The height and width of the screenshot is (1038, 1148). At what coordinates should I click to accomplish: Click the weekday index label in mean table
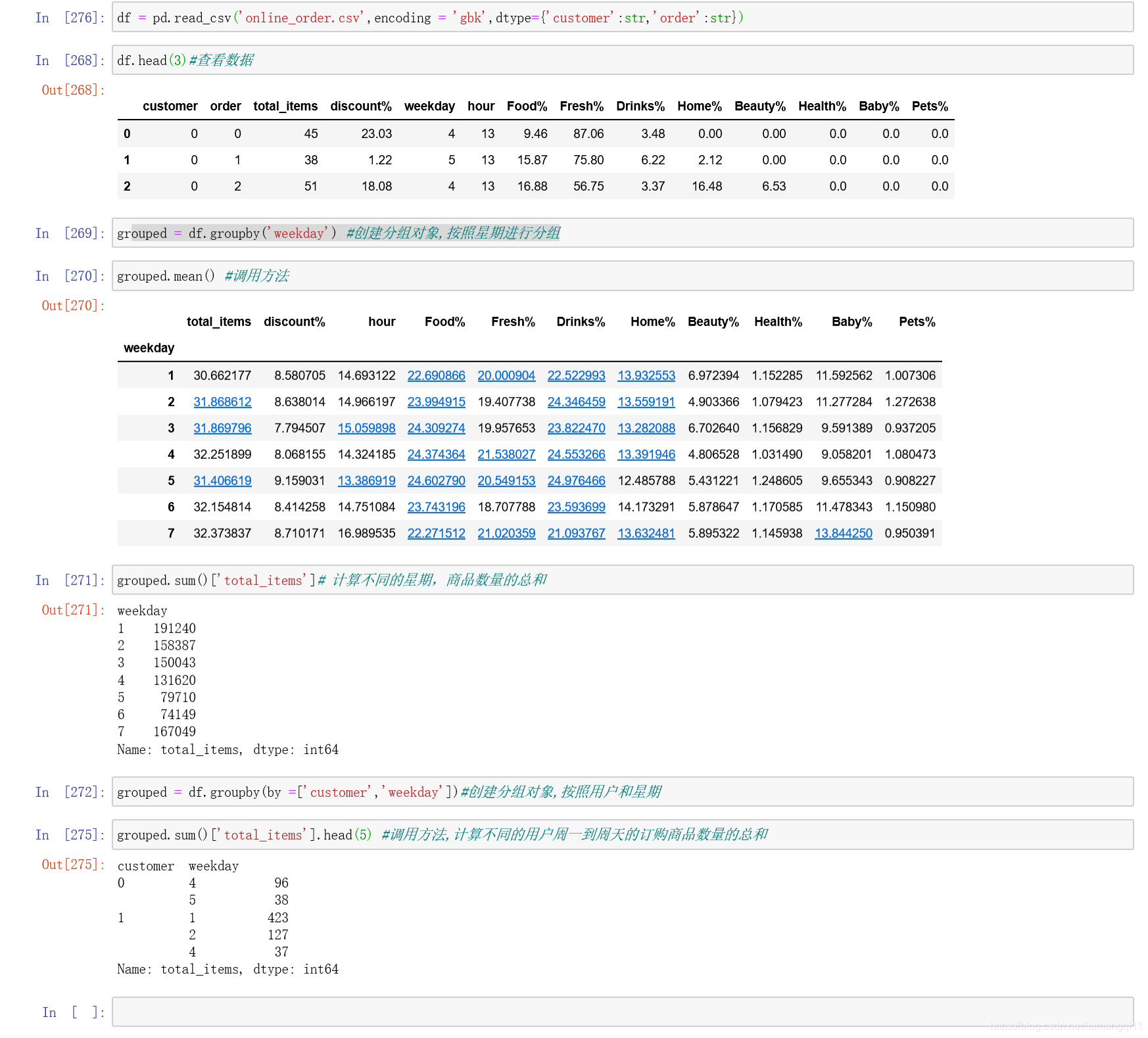(x=149, y=348)
